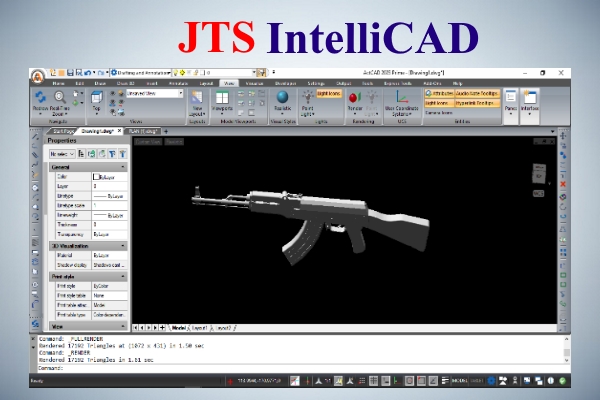Close the Drawing1.dwg tab
600x400 pixels.
point(119,131)
